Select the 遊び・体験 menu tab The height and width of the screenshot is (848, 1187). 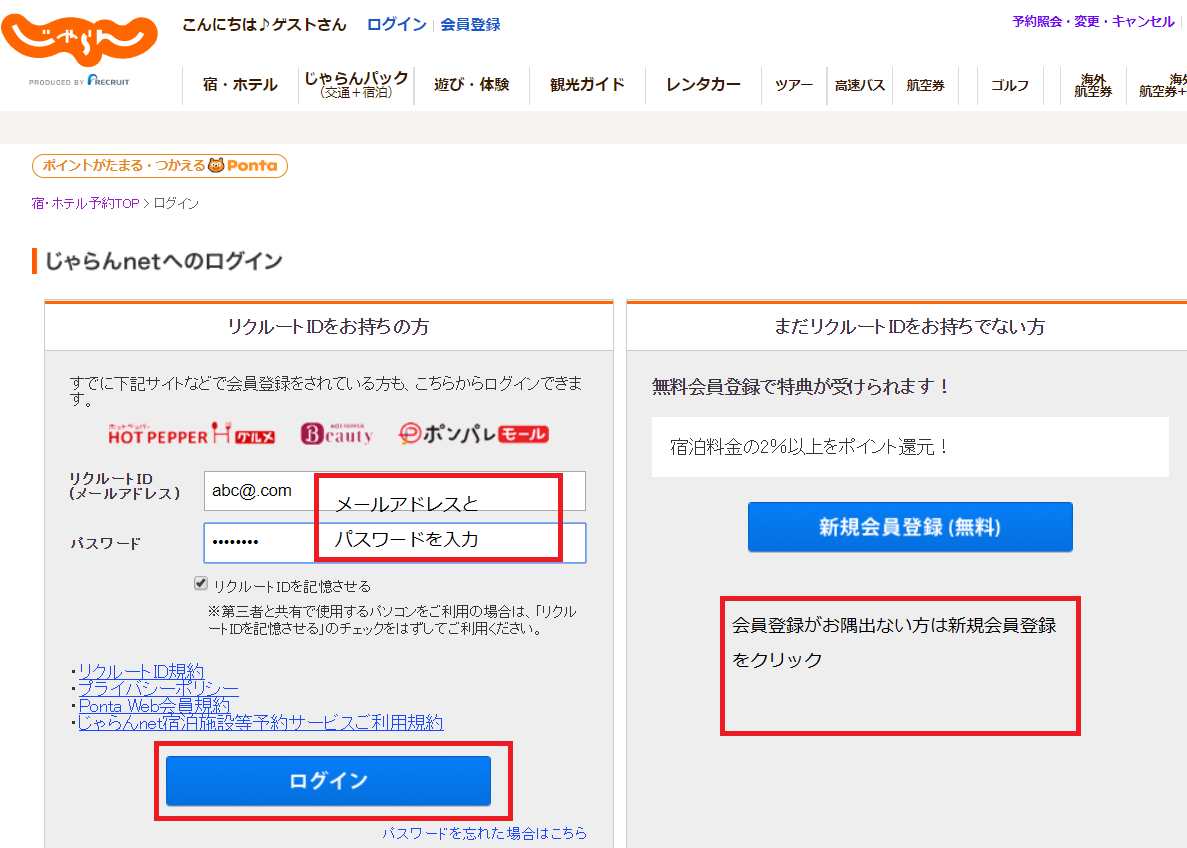click(x=472, y=85)
